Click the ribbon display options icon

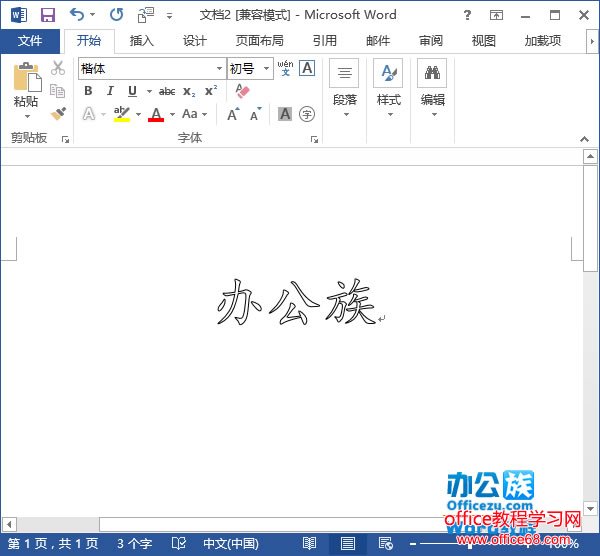(496, 15)
